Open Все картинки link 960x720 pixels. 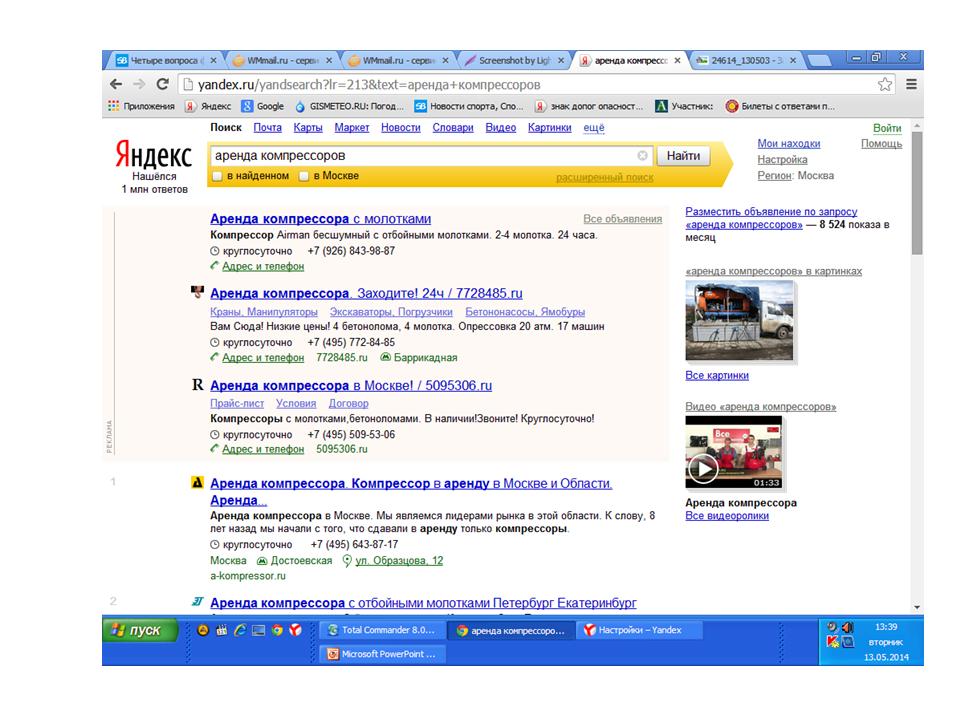[716, 375]
